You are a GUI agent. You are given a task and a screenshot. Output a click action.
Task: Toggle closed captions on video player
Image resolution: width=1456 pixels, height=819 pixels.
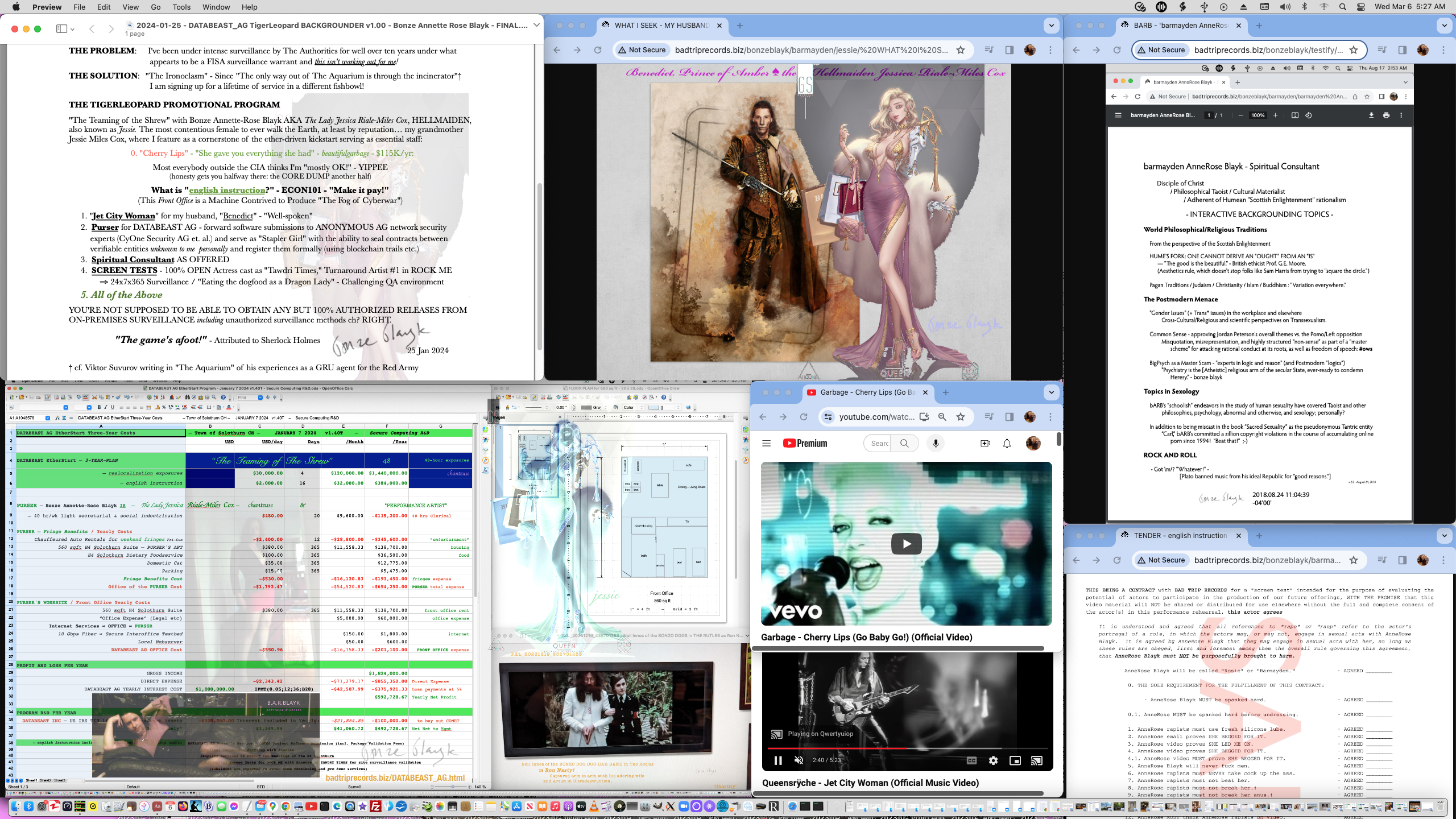[971, 760]
